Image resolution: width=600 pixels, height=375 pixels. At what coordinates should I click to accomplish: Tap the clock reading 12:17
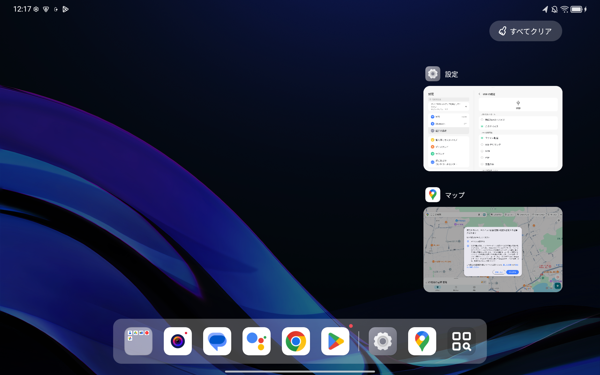coord(22,9)
